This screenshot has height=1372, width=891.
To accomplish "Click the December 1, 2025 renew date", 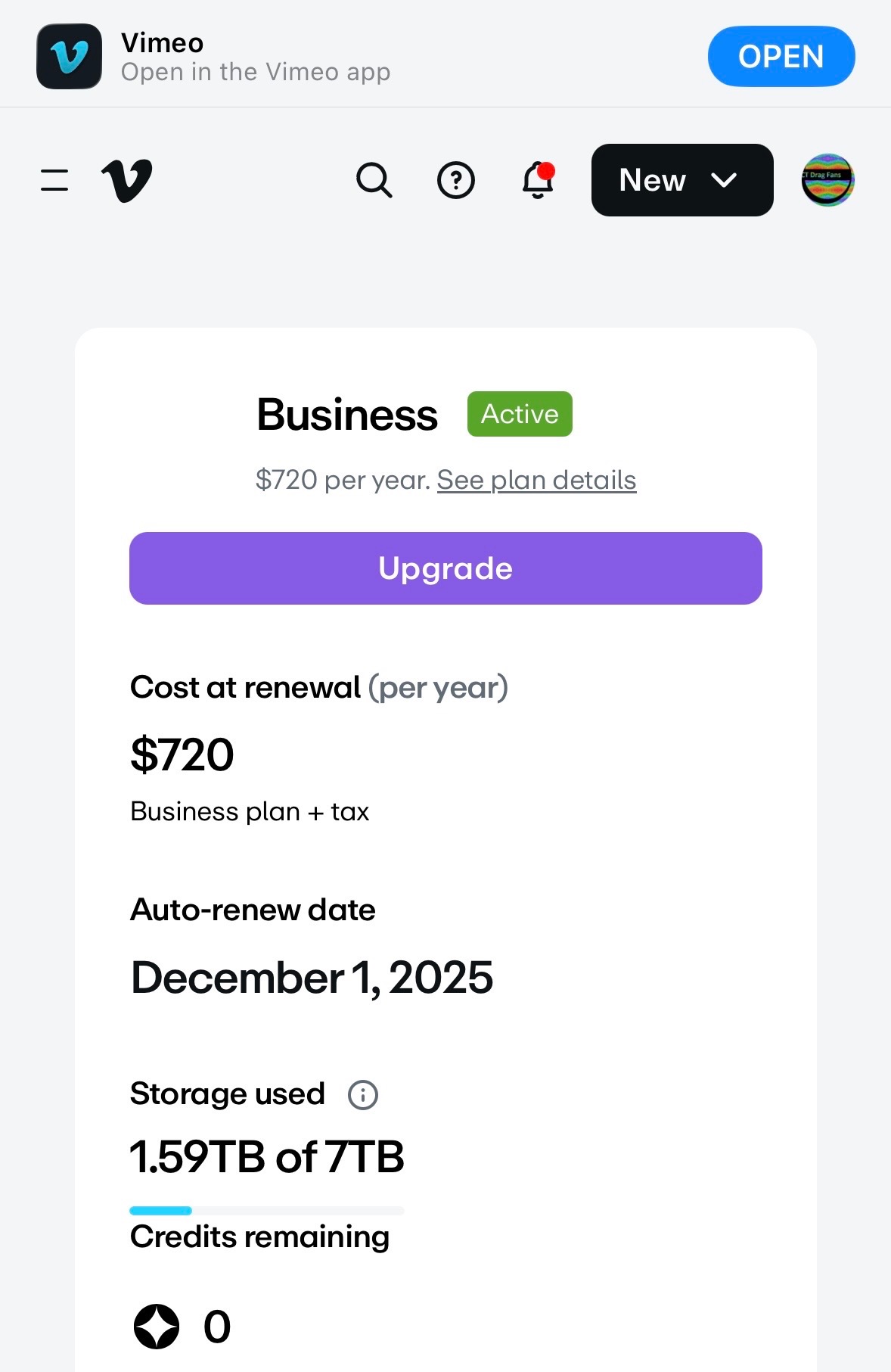I will pos(312,977).
